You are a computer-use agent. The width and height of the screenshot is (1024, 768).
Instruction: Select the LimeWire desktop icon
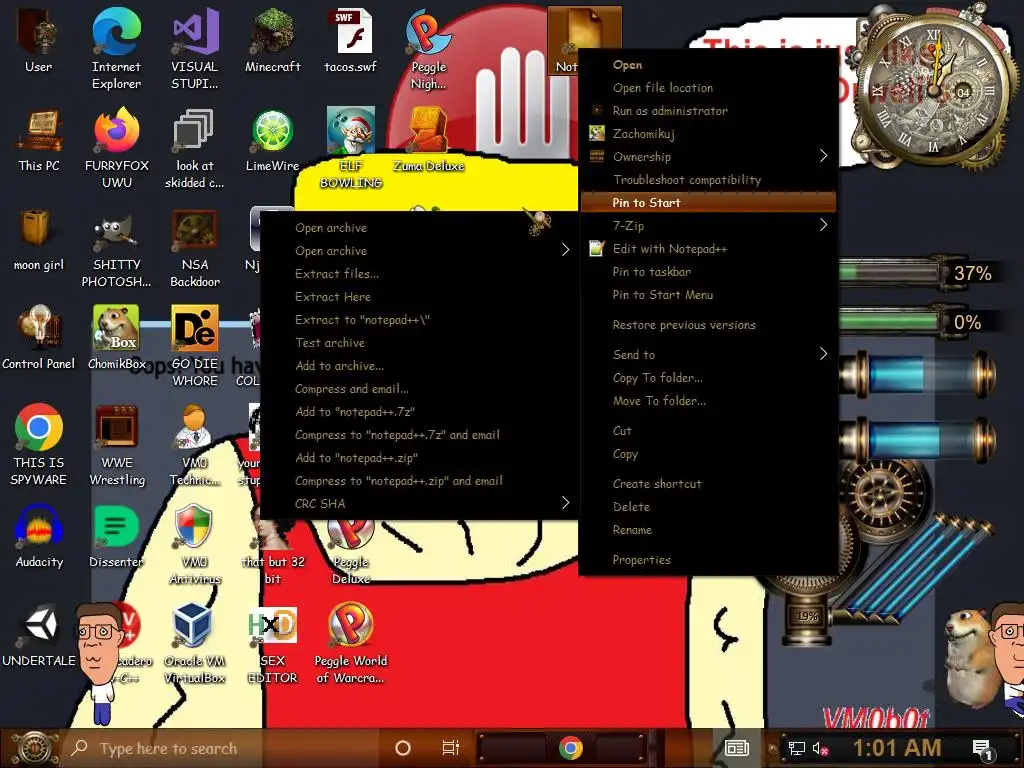pyautogui.click(x=272, y=140)
